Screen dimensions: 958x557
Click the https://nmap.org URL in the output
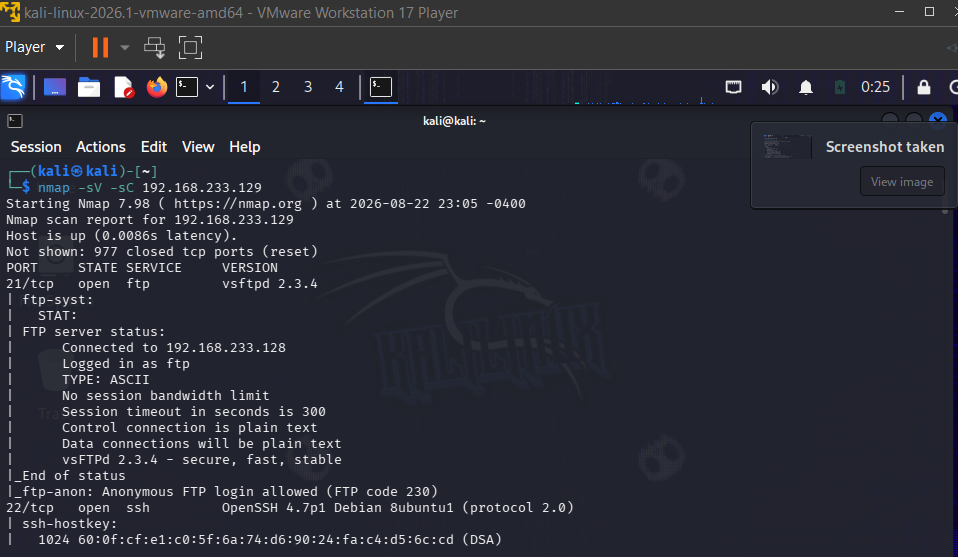point(238,203)
